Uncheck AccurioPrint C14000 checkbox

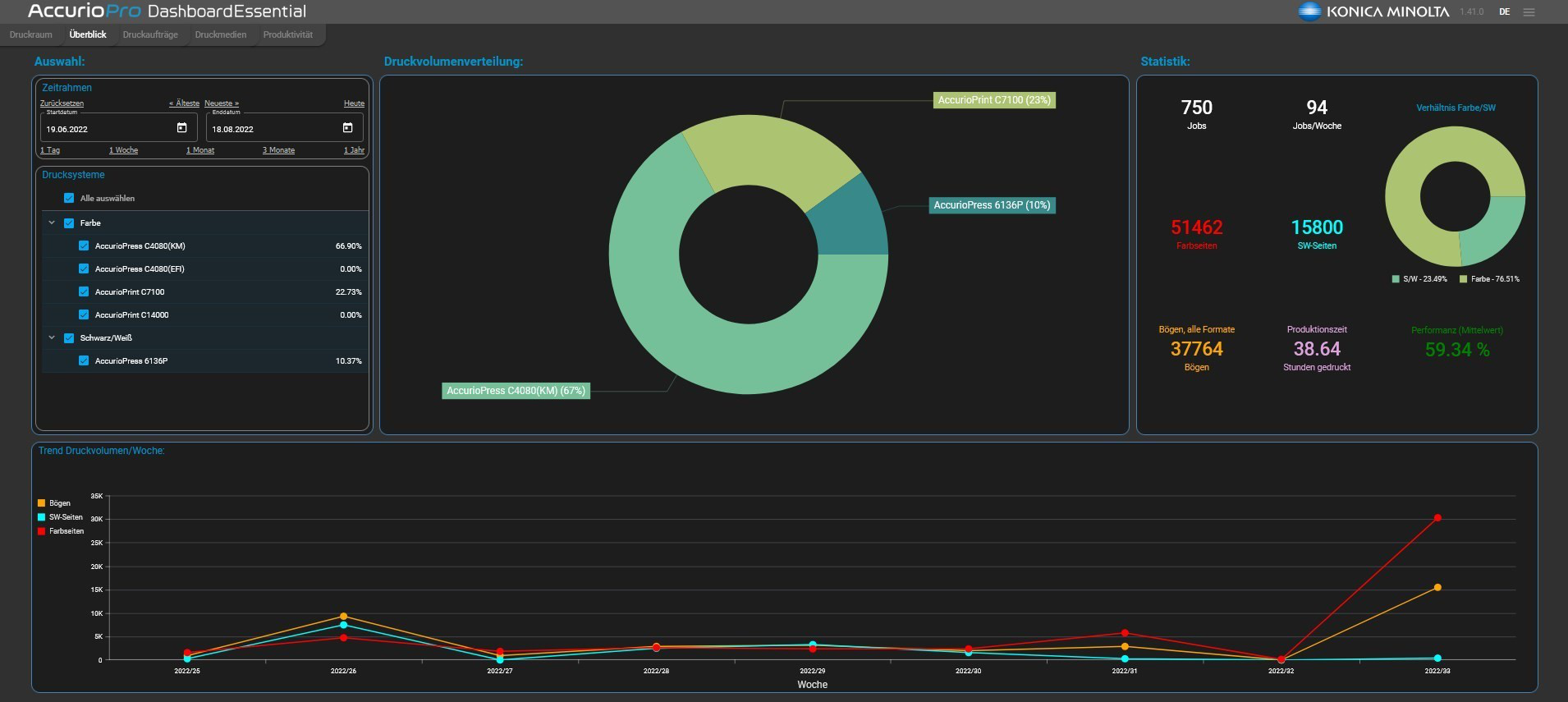[x=84, y=314]
